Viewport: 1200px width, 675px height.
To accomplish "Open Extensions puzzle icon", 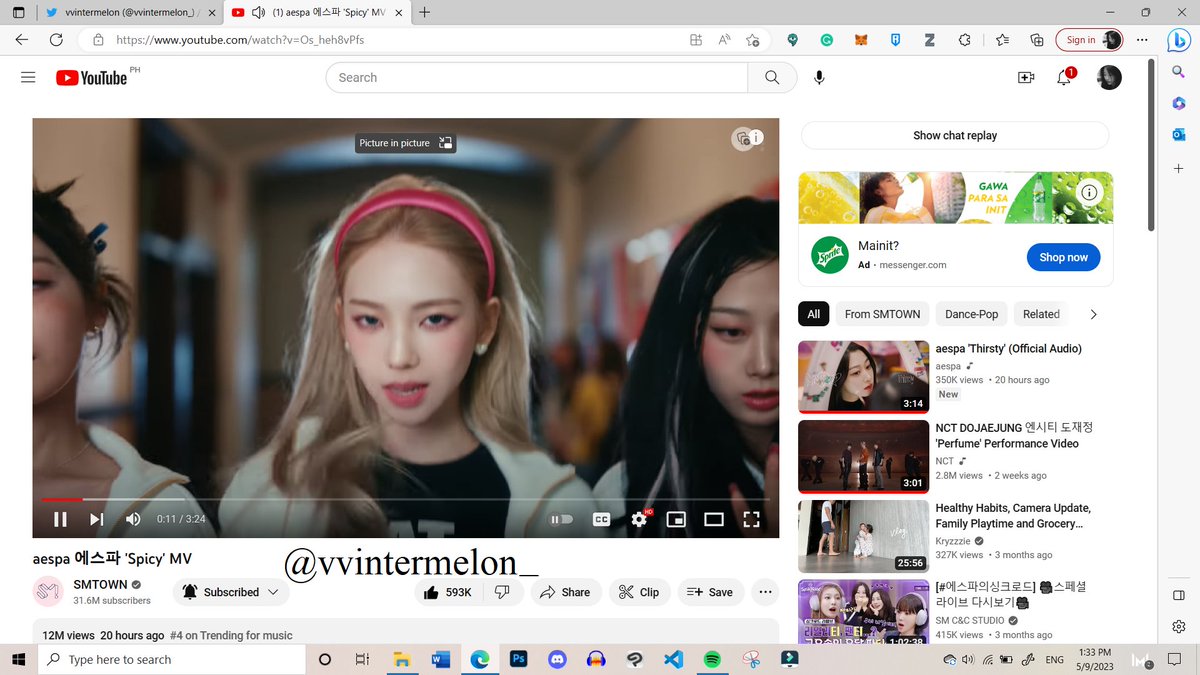I will pos(964,40).
